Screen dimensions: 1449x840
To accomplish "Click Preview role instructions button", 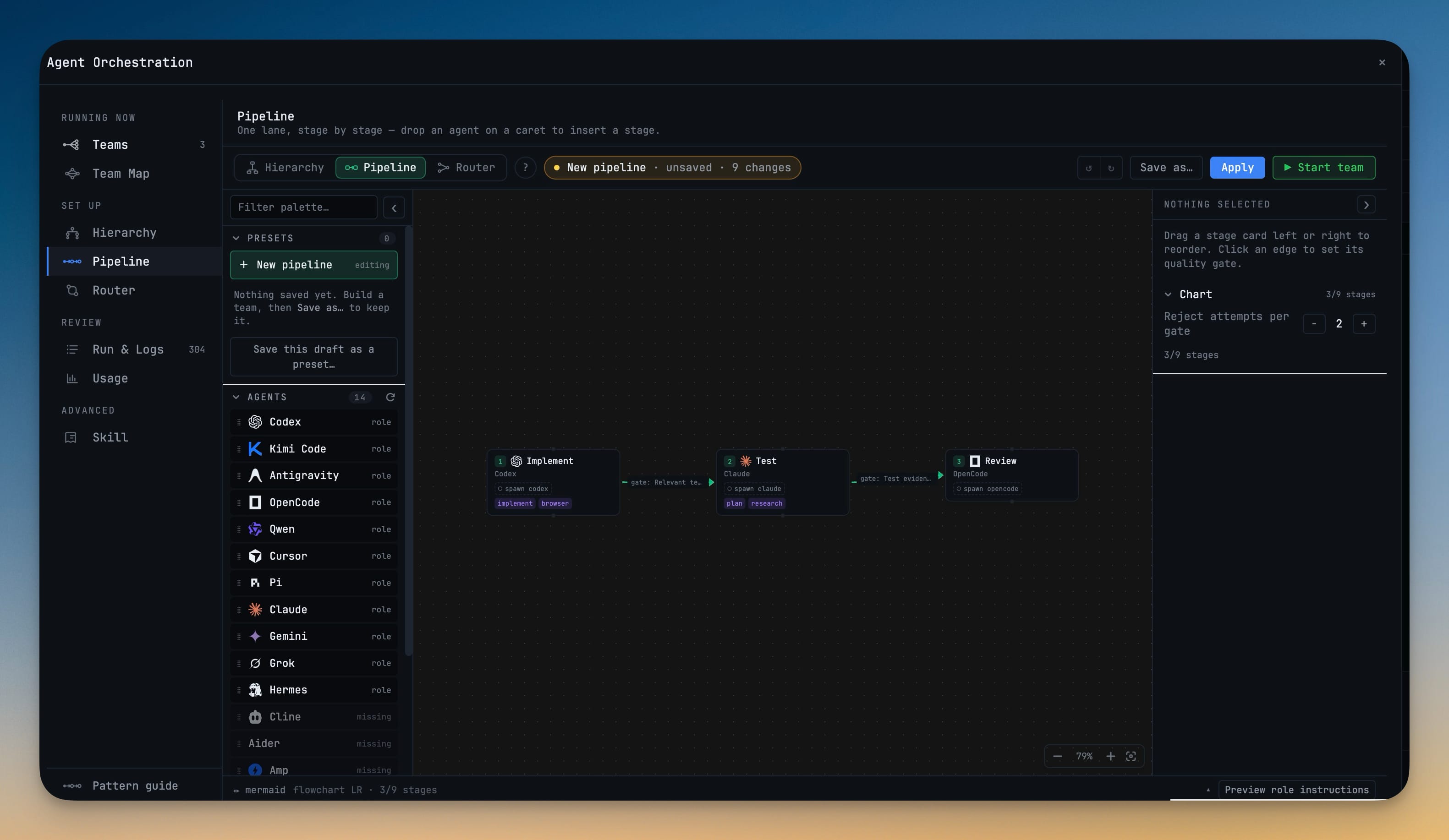I will tap(1296, 790).
